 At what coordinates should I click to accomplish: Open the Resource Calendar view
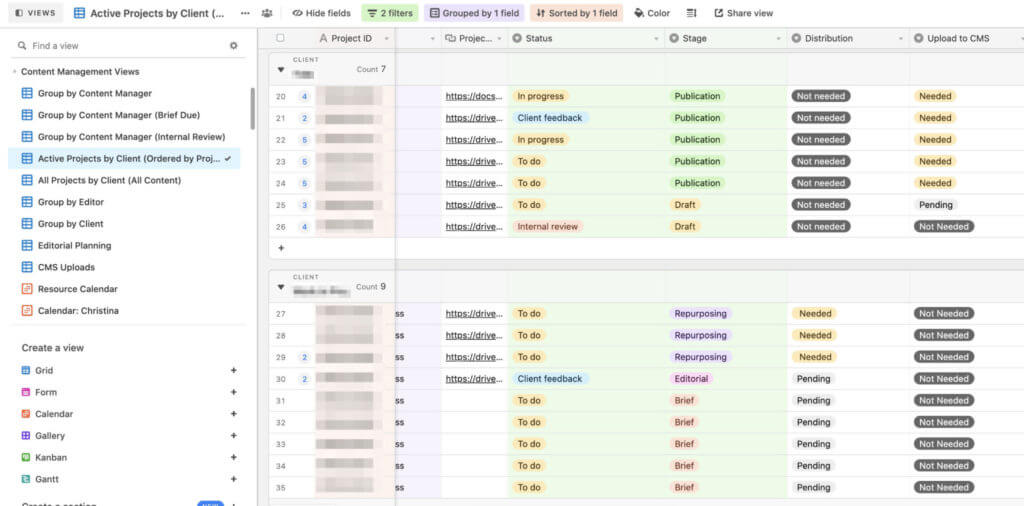77,289
